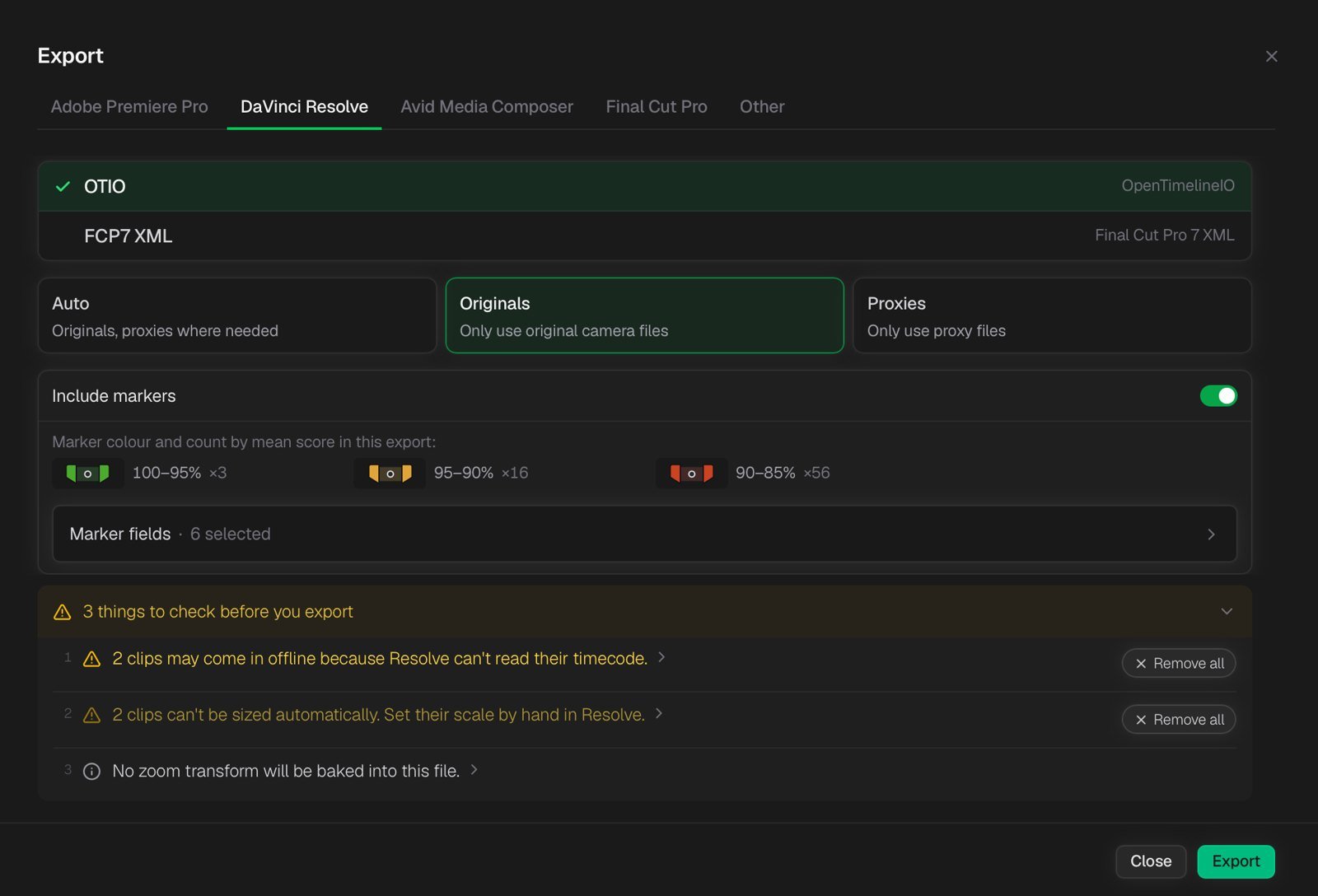
Task: Switch to the Other tab
Action: tap(762, 107)
